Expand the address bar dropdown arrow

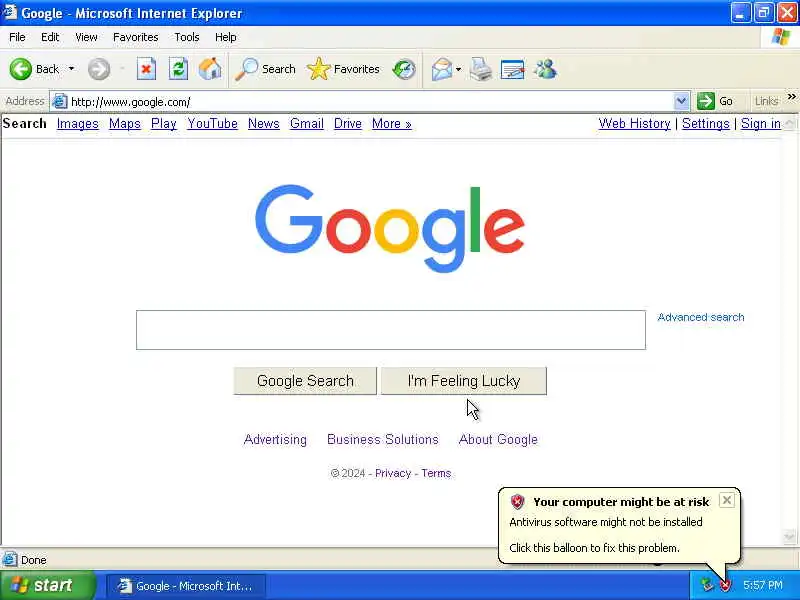pos(681,102)
